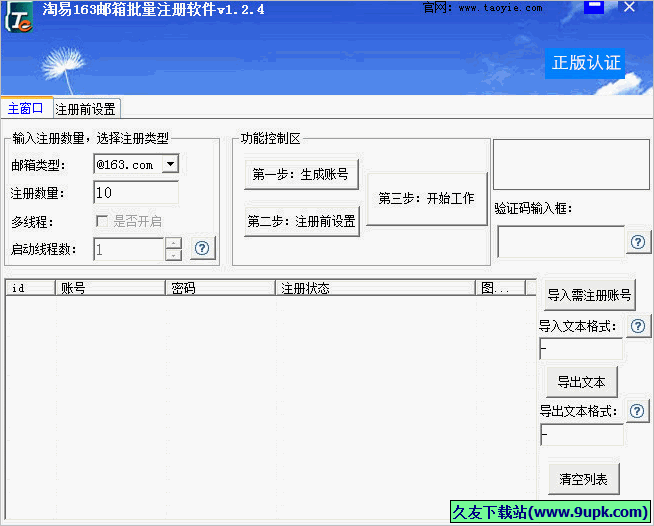Focus the 启动线程数 input field
This screenshot has width=654, height=526.
(x=129, y=249)
